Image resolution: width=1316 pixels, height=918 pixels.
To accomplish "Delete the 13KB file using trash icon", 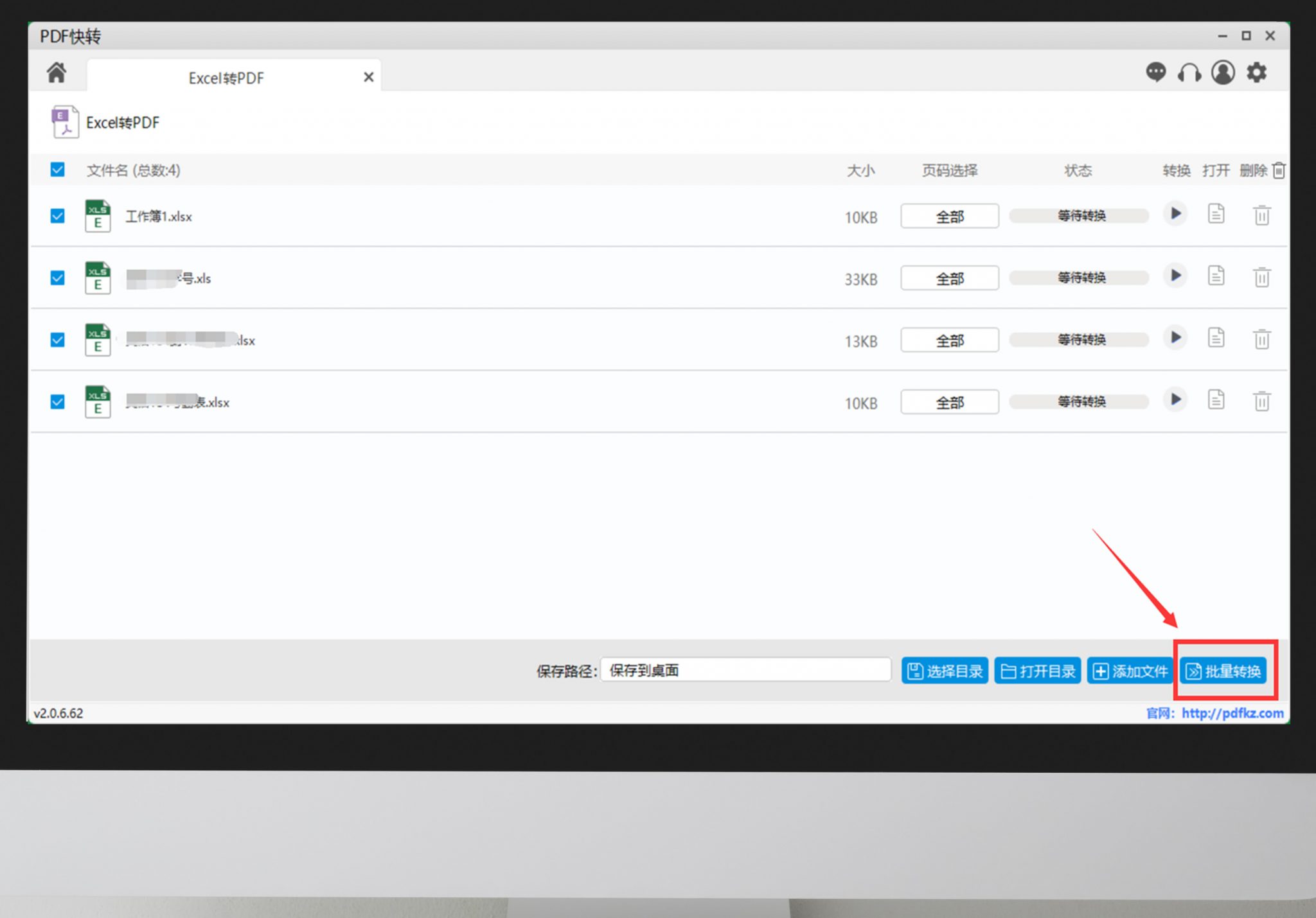I will 1261,339.
